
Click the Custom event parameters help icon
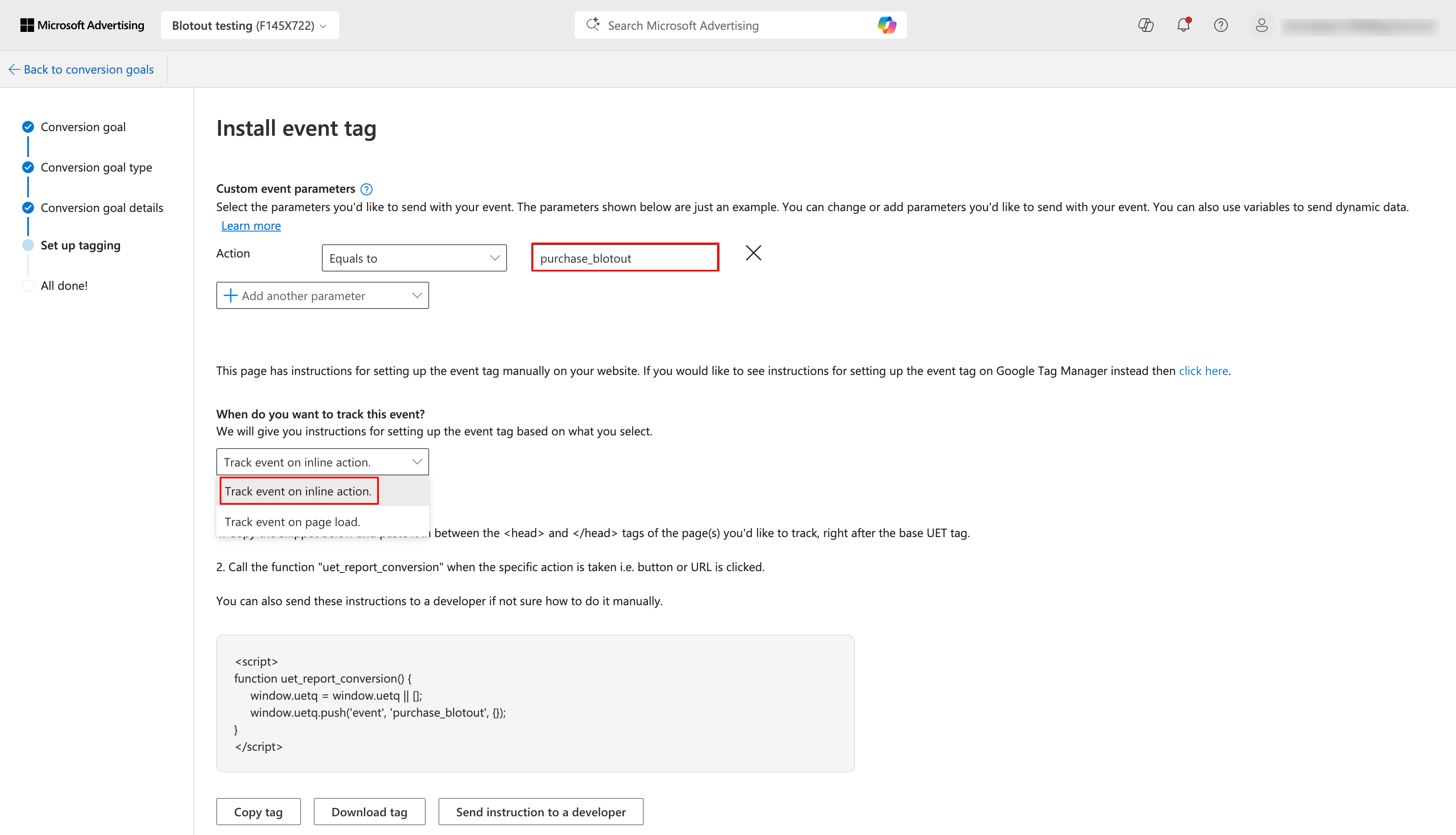point(366,189)
